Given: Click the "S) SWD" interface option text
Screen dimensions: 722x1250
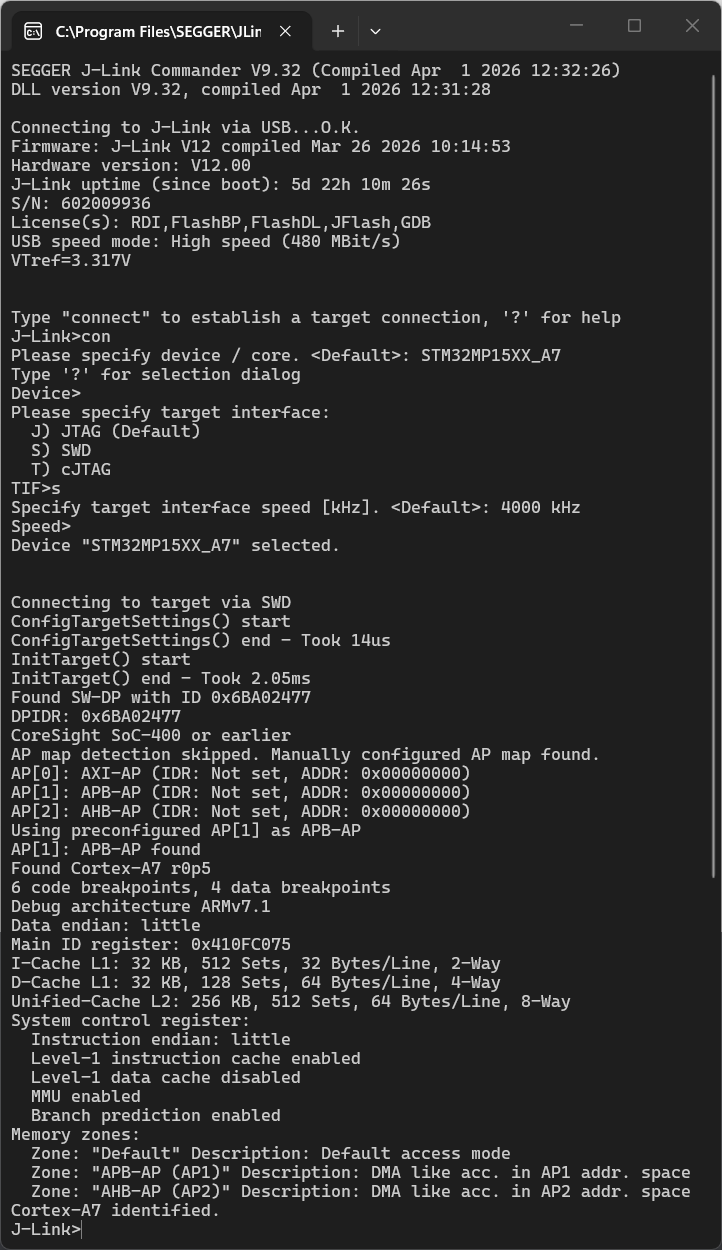Looking at the screenshot, I should 60,450.
